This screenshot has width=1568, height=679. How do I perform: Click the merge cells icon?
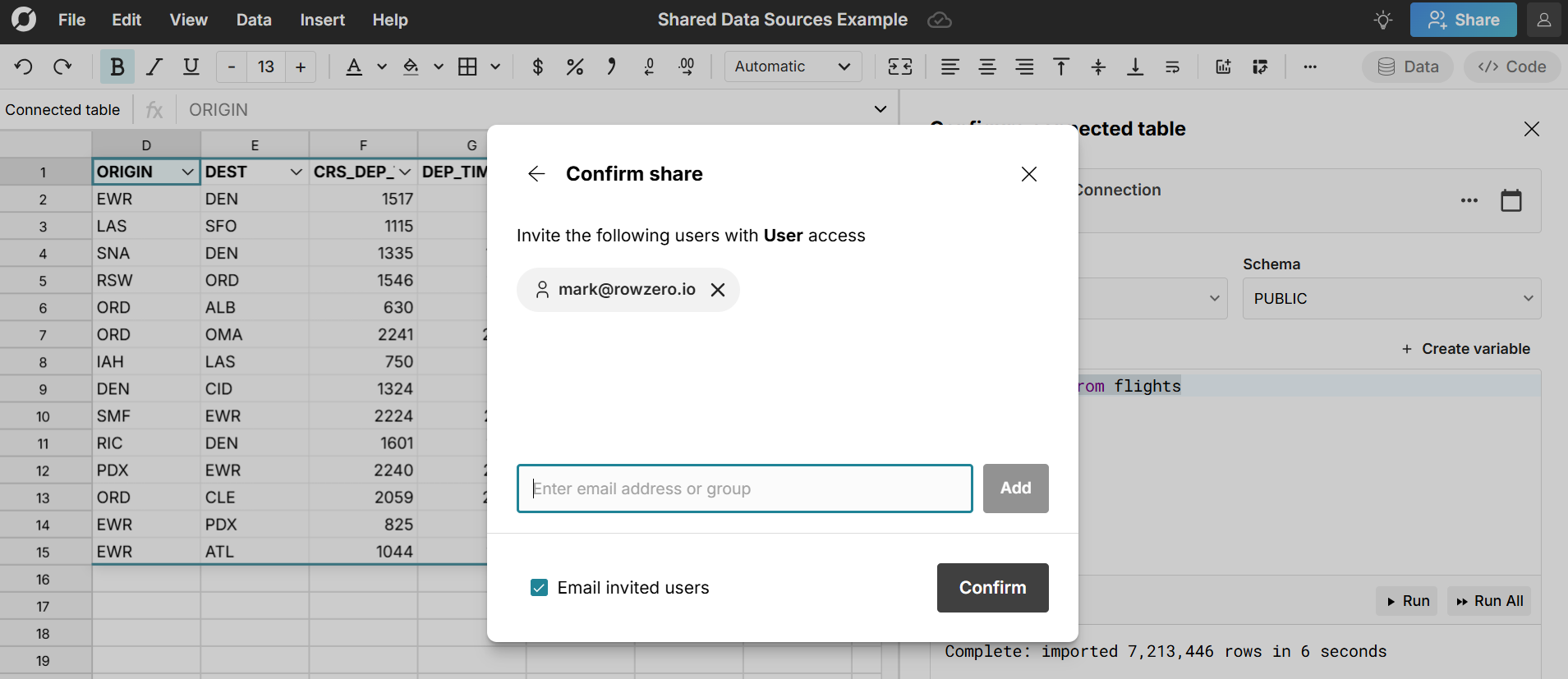(900, 67)
